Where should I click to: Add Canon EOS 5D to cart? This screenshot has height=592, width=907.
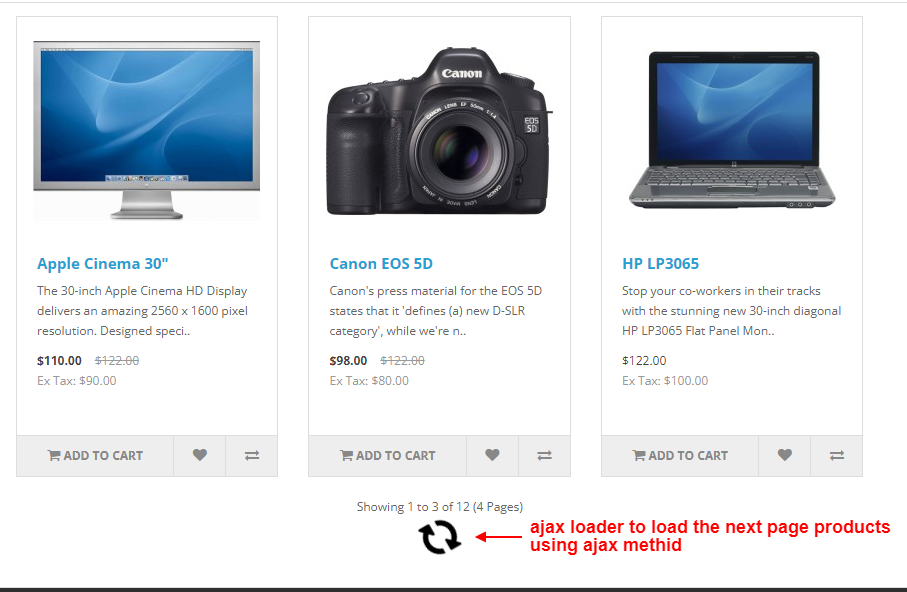click(388, 455)
